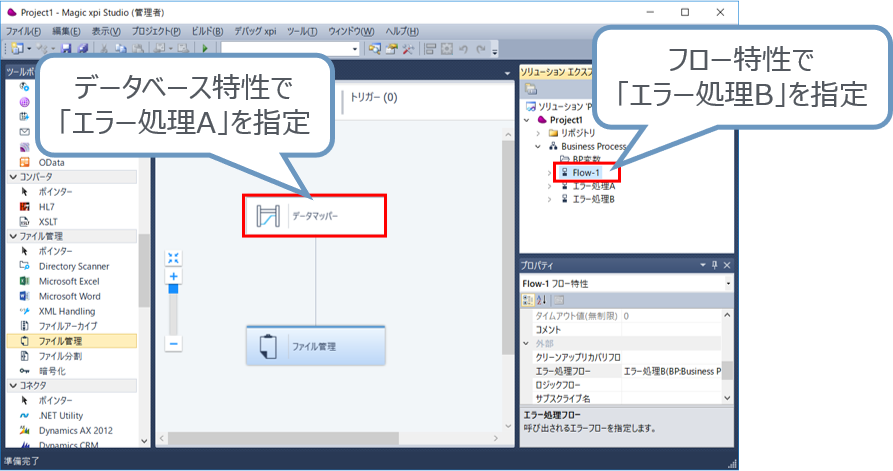The height and width of the screenshot is (471, 893).
Task: Select the HL7 converter component
Action: 46,206
